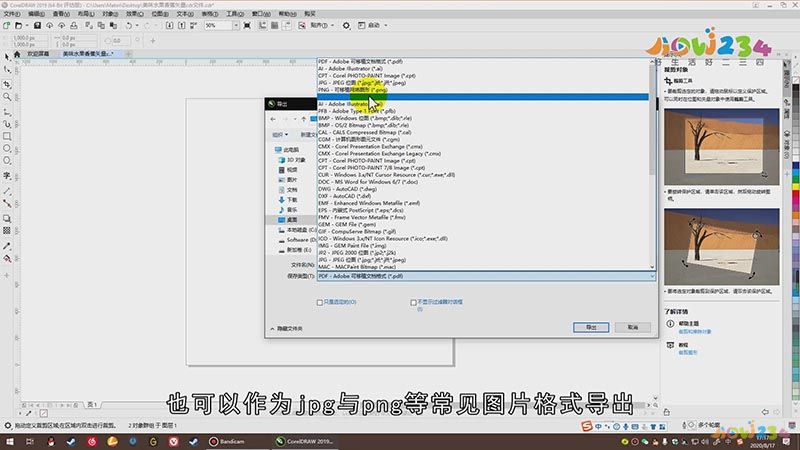The width and height of the screenshot is (800, 450).
Task: Click the Undo arrow icon
Action: click(129, 25)
